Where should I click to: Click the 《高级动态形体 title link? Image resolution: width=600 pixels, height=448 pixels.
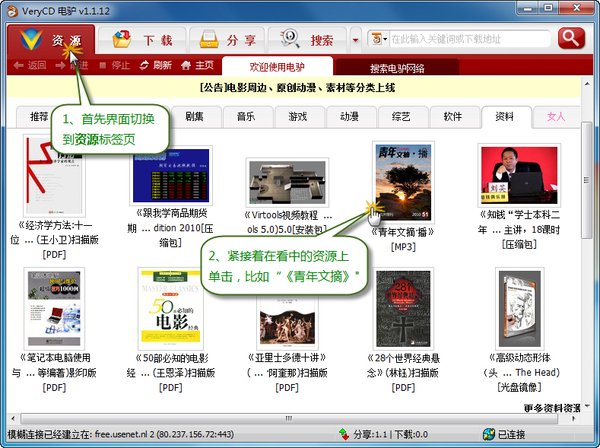pos(519,372)
